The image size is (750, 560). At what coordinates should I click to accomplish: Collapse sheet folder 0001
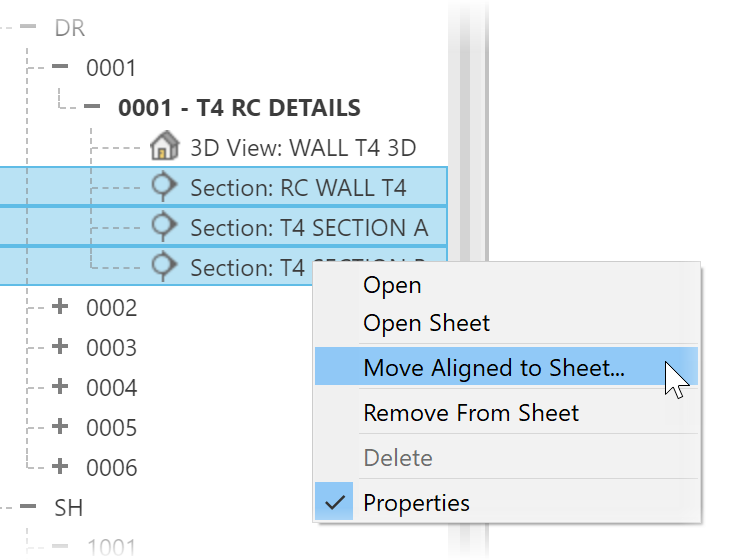tap(60, 66)
